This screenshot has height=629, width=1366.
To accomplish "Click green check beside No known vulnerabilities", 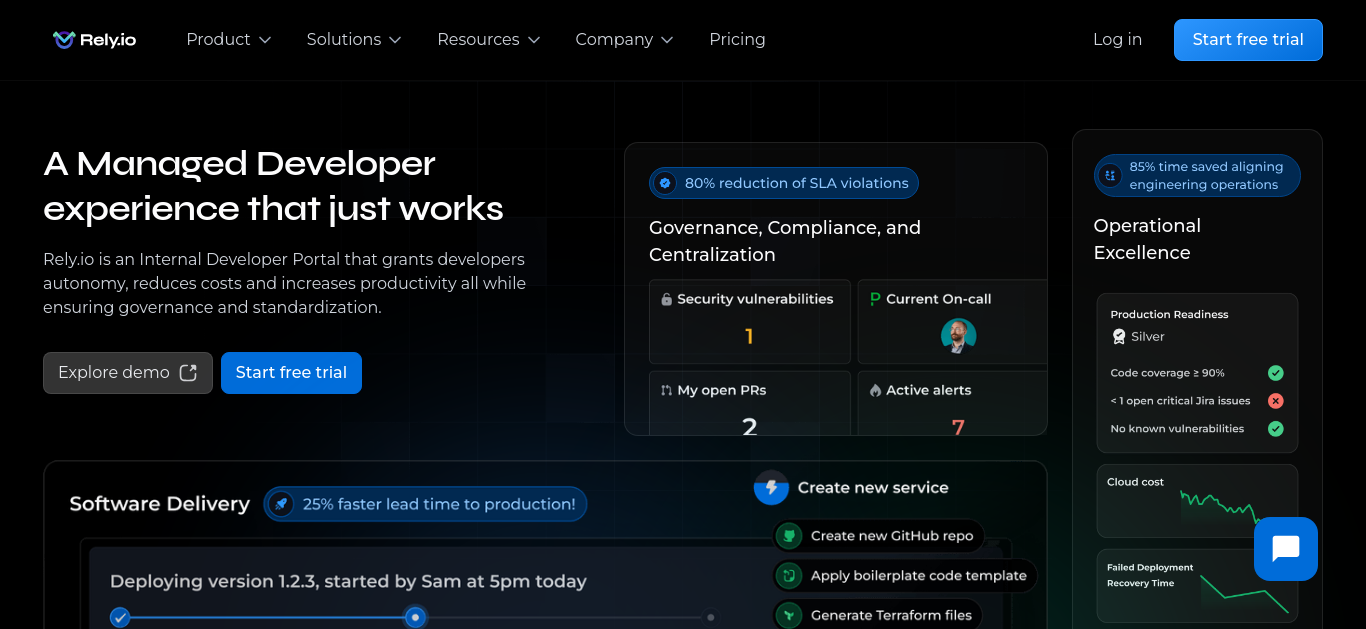I will [1275, 429].
